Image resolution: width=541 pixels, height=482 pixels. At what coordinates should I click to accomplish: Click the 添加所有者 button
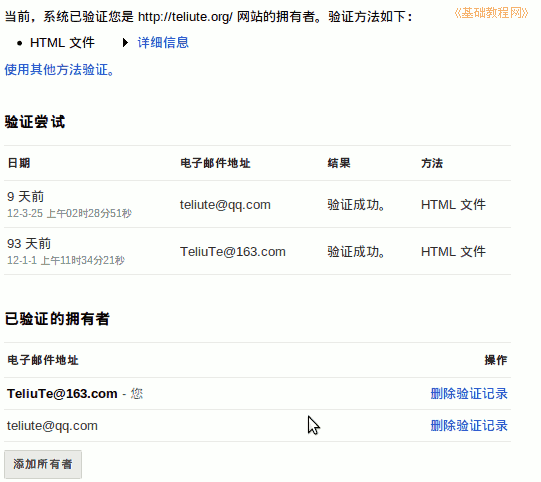coord(43,464)
